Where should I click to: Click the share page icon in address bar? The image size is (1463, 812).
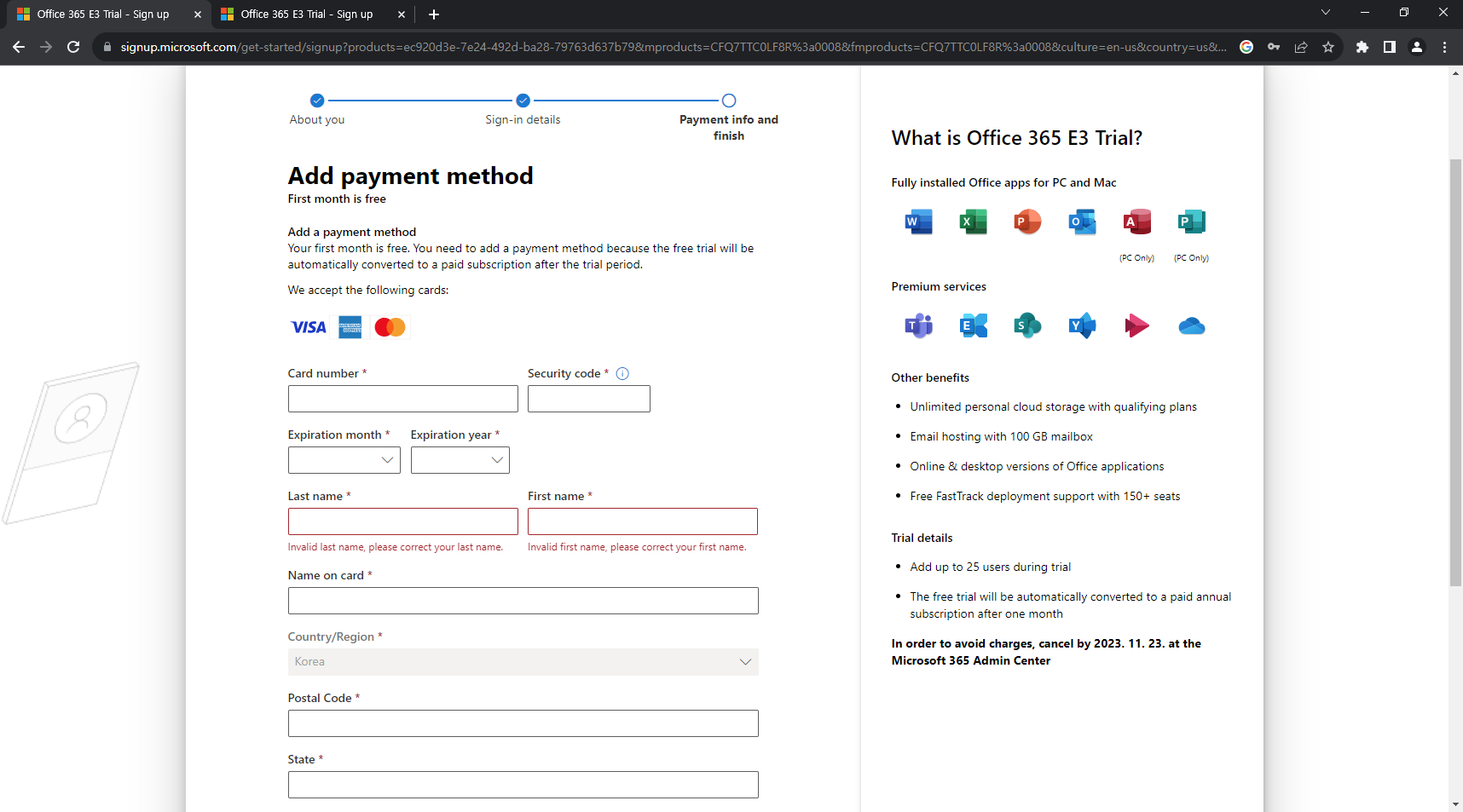1301,47
